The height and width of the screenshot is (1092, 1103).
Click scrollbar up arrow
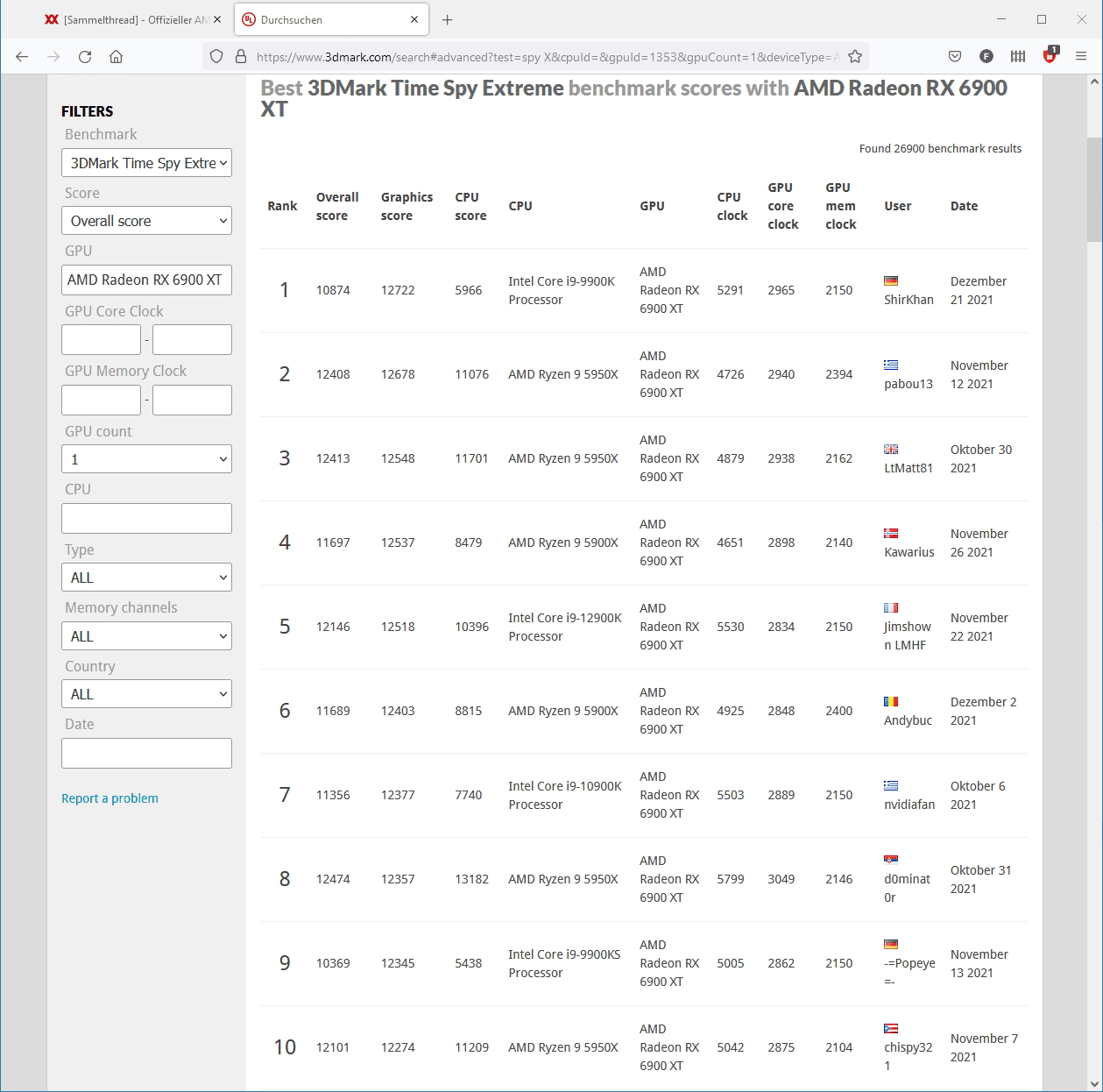1094,82
